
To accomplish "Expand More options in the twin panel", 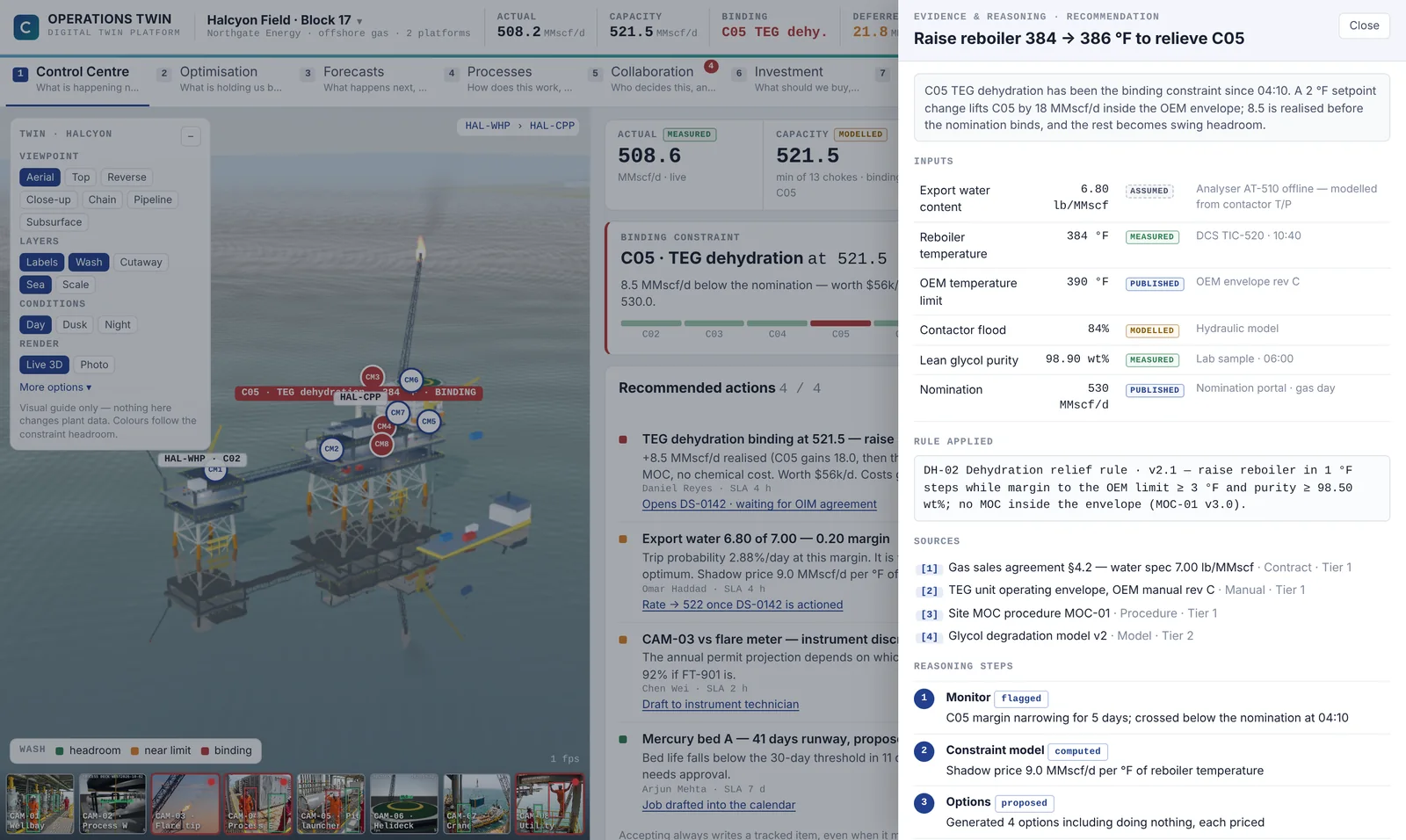I will [55, 387].
